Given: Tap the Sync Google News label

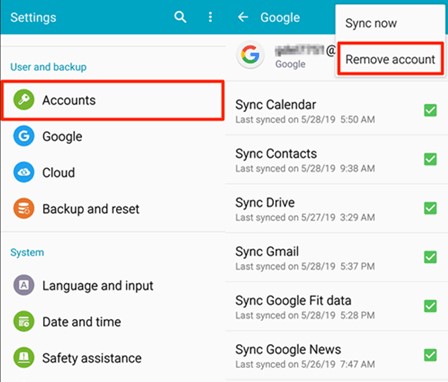Looking at the screenshot, I should click(x=288, y=350).
